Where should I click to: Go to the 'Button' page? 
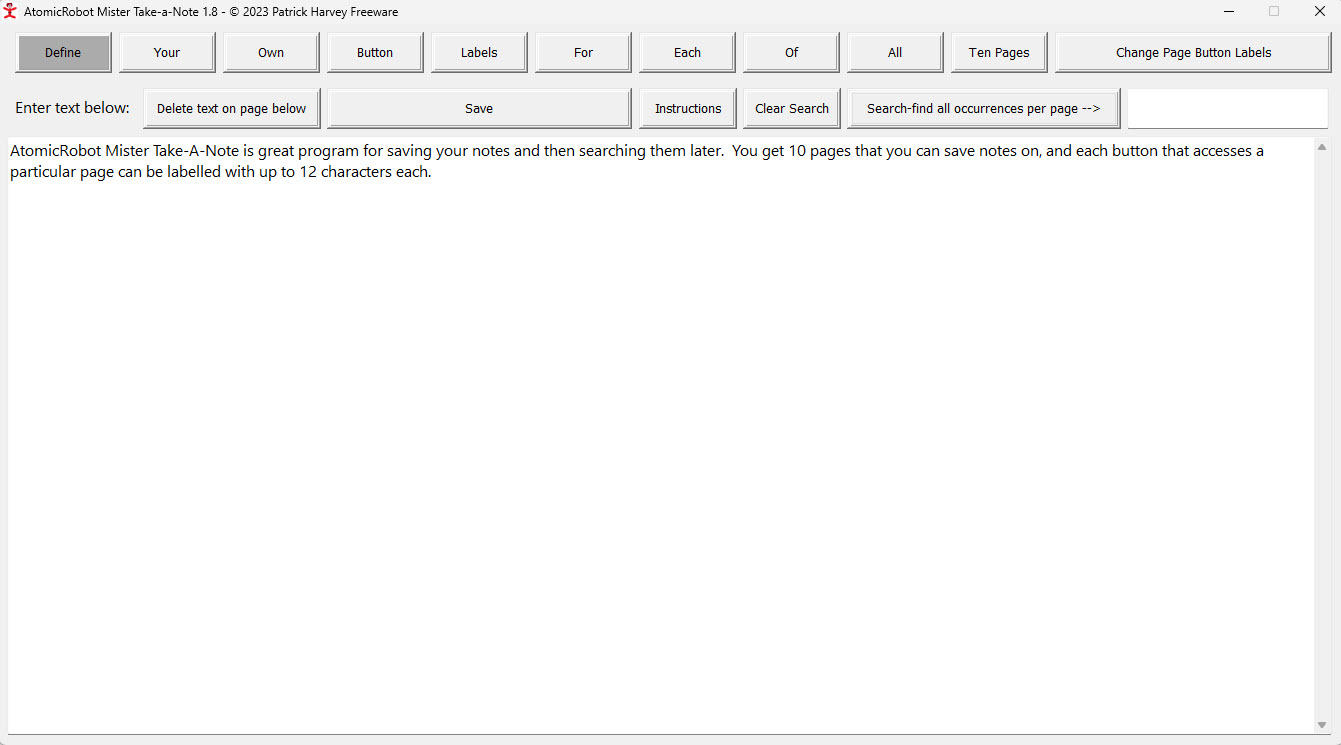(x=375, y=53)
